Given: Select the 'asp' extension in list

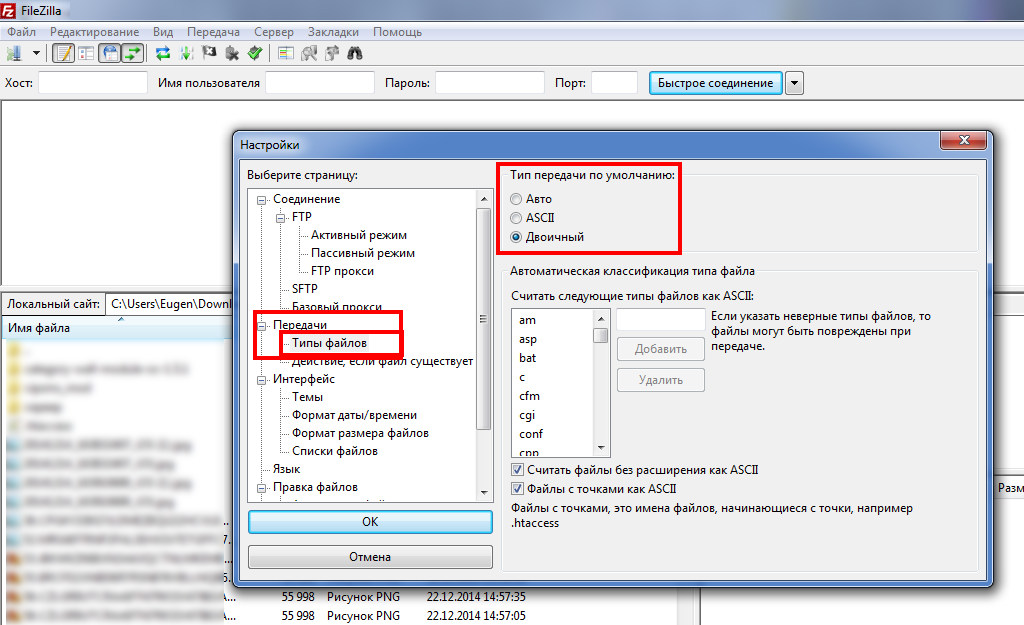Looking at the screenshot, I should [528, 340].
